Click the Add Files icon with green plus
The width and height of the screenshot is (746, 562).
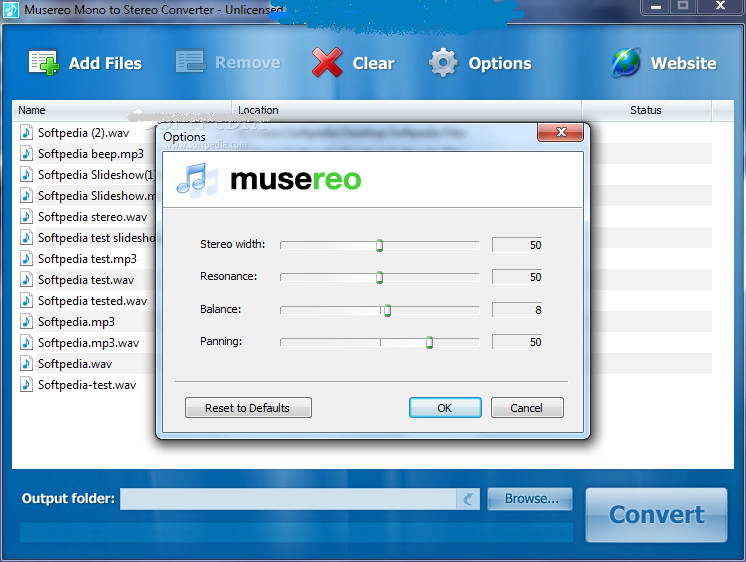click(44, 63)
